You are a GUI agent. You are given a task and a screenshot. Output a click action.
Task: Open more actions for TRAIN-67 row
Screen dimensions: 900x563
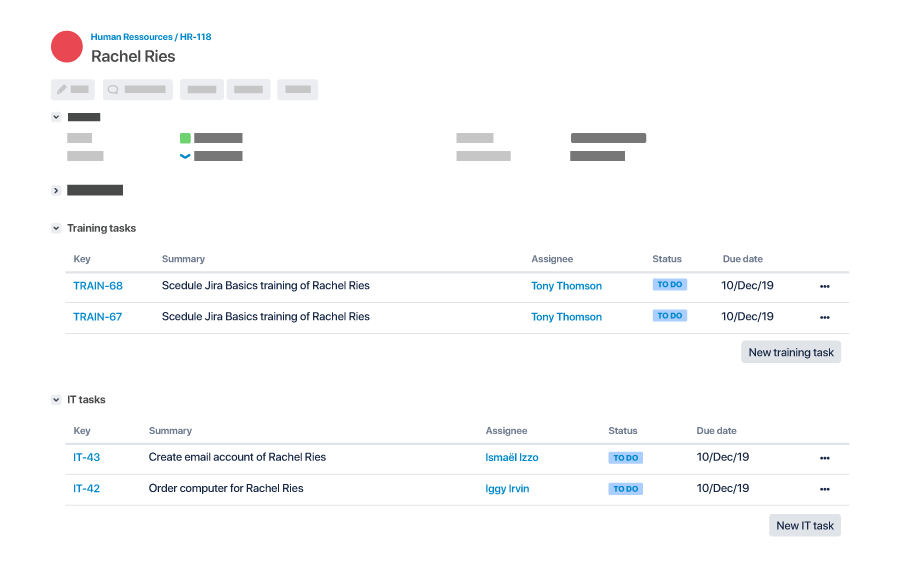tap(824, 317)
